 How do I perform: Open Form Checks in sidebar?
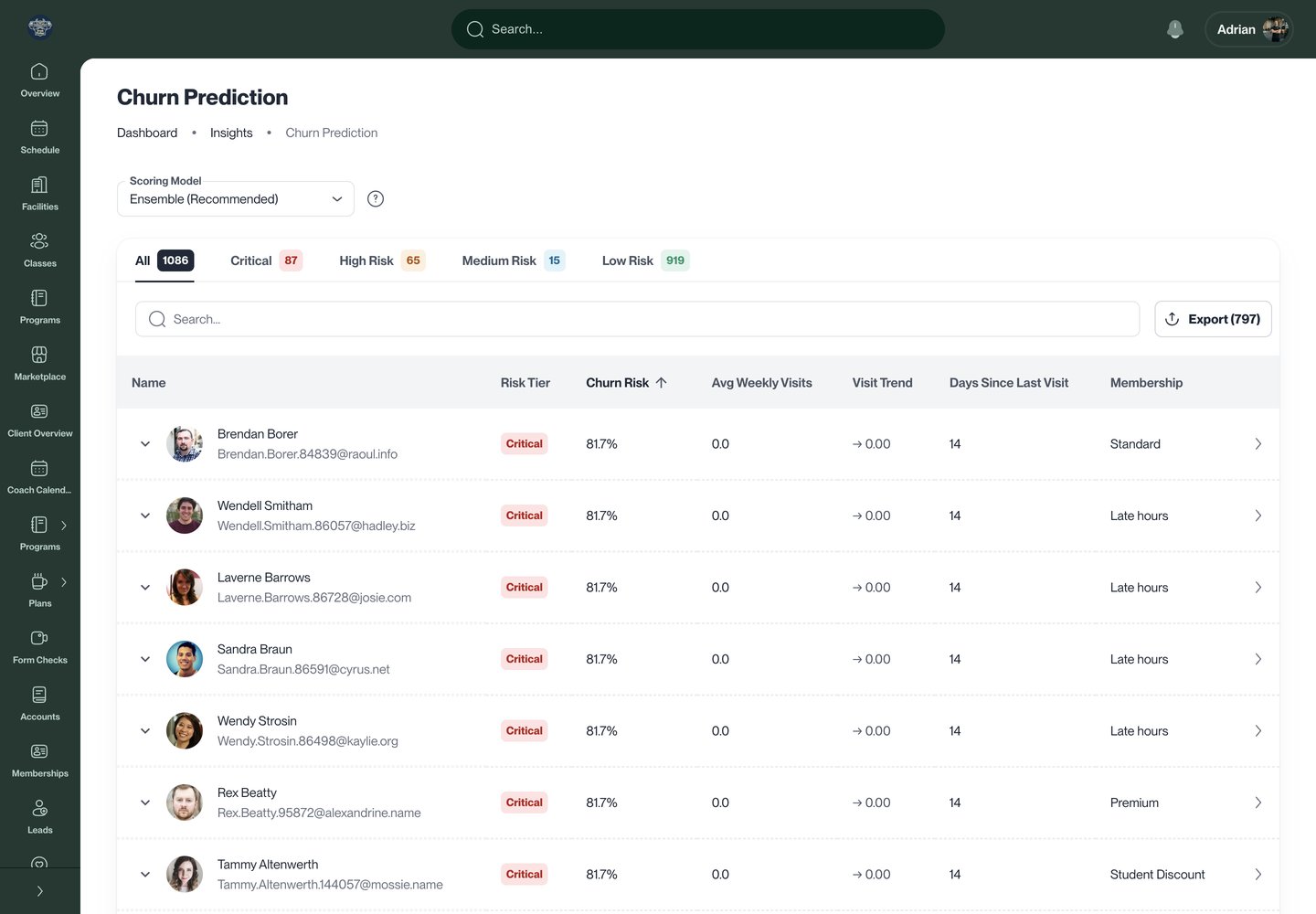coord(39,647)
